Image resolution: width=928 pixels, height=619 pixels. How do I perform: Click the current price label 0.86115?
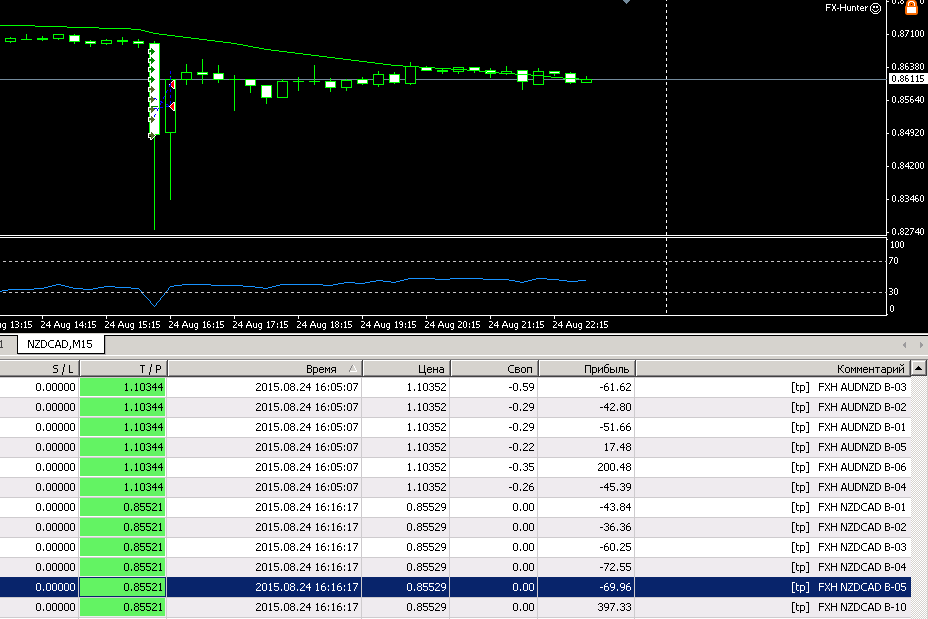tap(908, 79)
